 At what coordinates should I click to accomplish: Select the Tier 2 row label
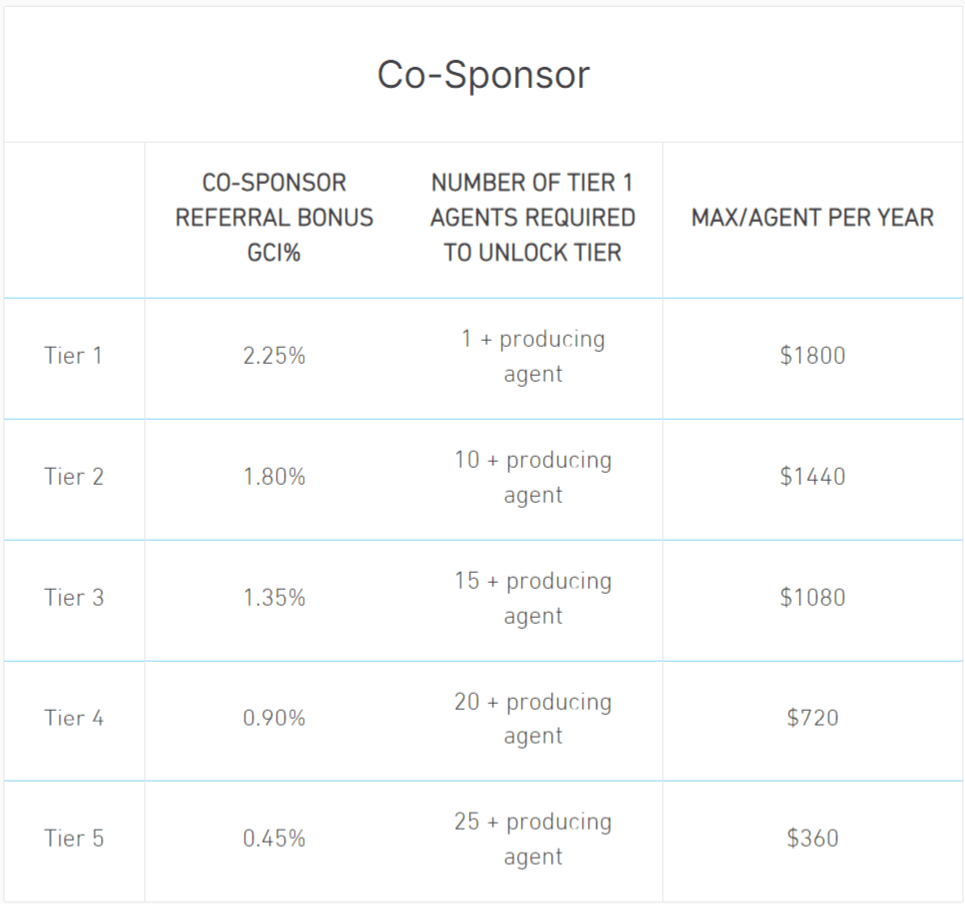[x=74, y=476]
